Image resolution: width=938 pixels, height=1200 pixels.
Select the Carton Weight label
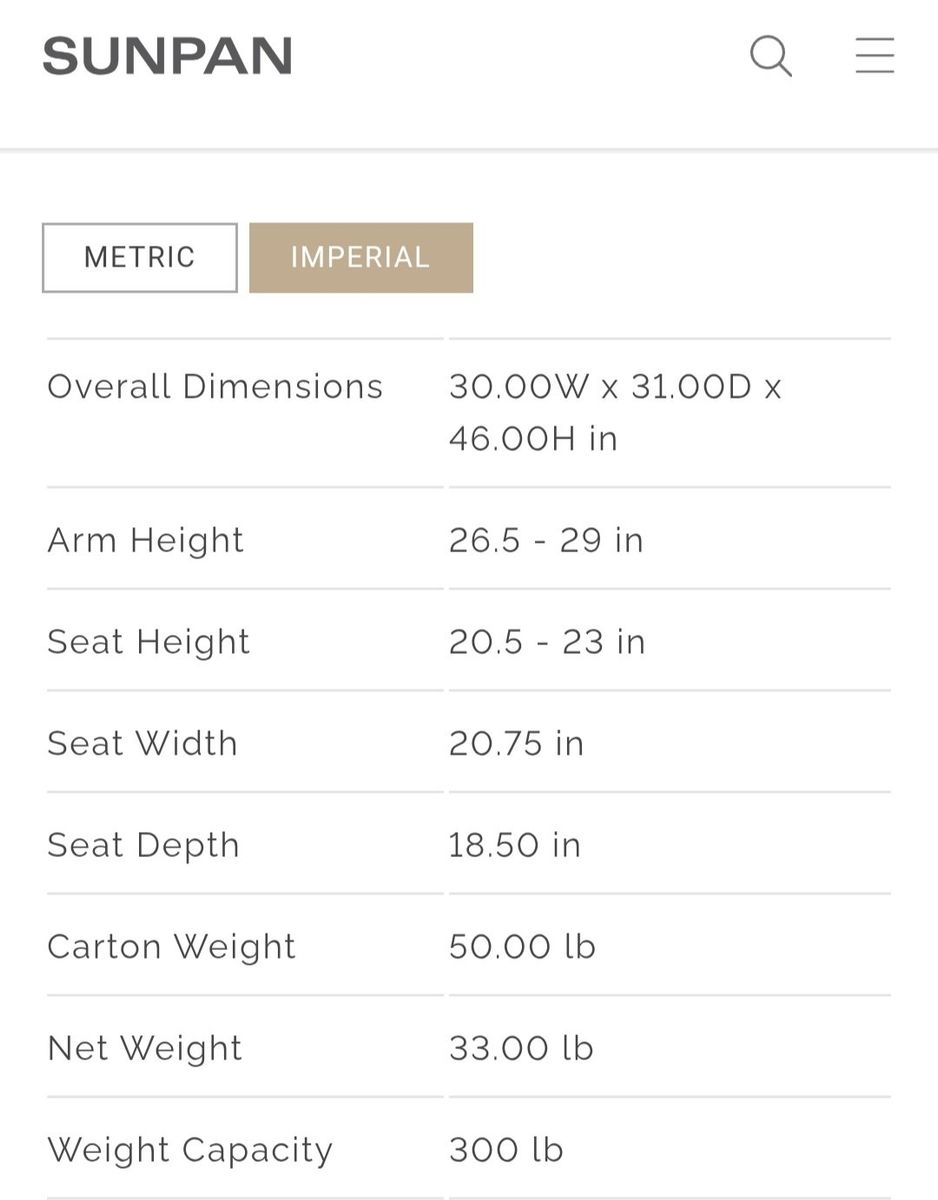(172, 947)
